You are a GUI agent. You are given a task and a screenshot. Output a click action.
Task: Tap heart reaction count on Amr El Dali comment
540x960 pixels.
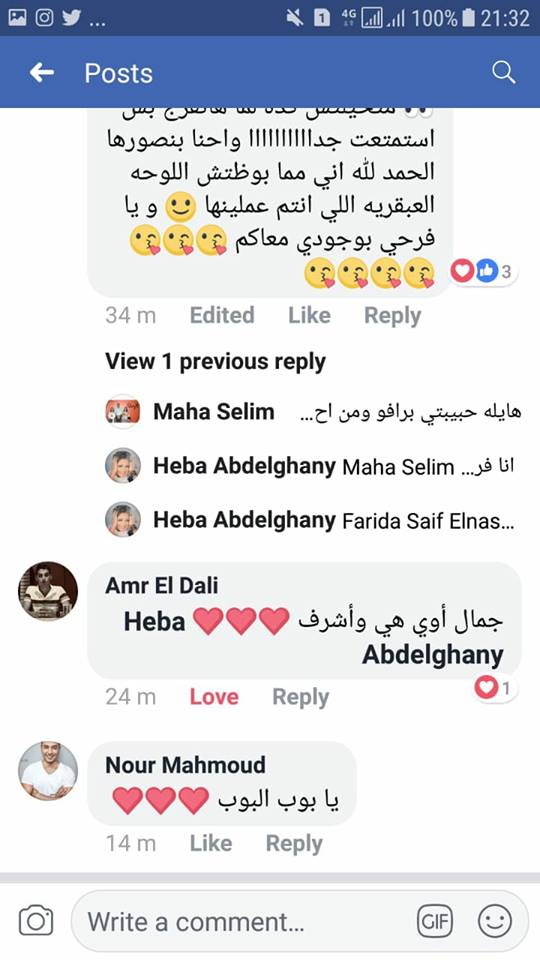tap(493, 688)
